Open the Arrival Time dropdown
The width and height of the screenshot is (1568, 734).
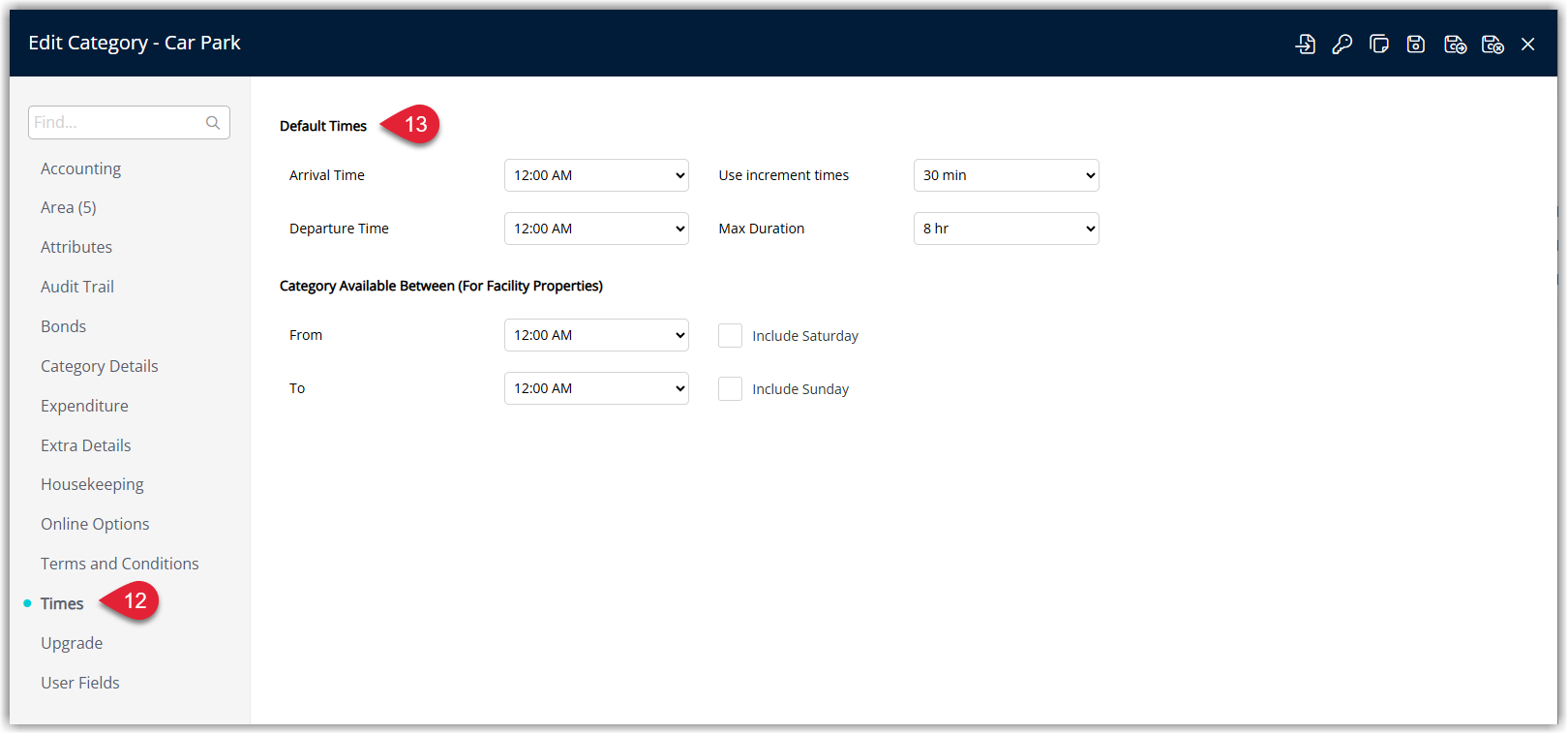coord(596,175)
